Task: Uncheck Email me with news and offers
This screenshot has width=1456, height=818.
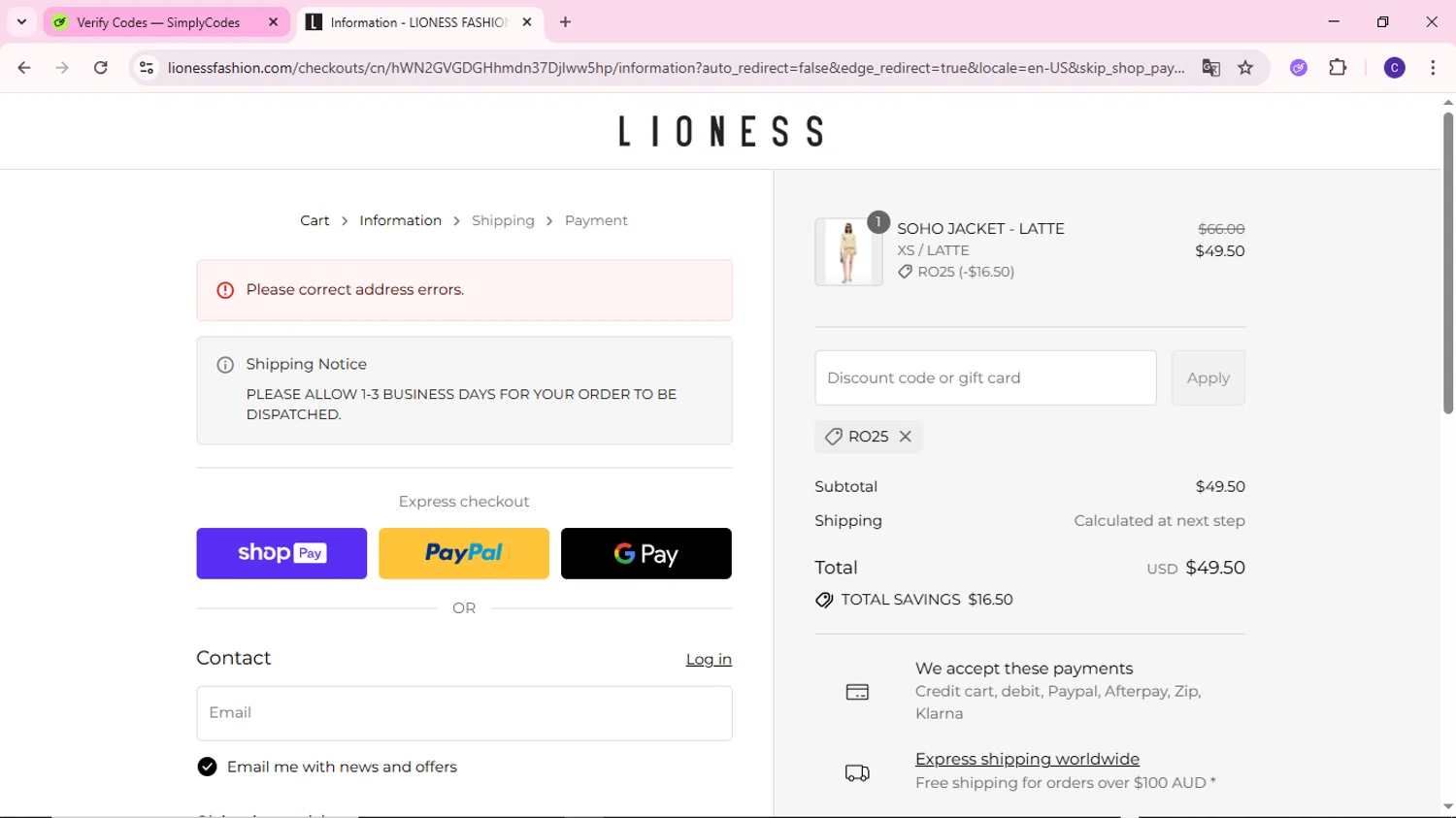Action: [x=207, y=767]
